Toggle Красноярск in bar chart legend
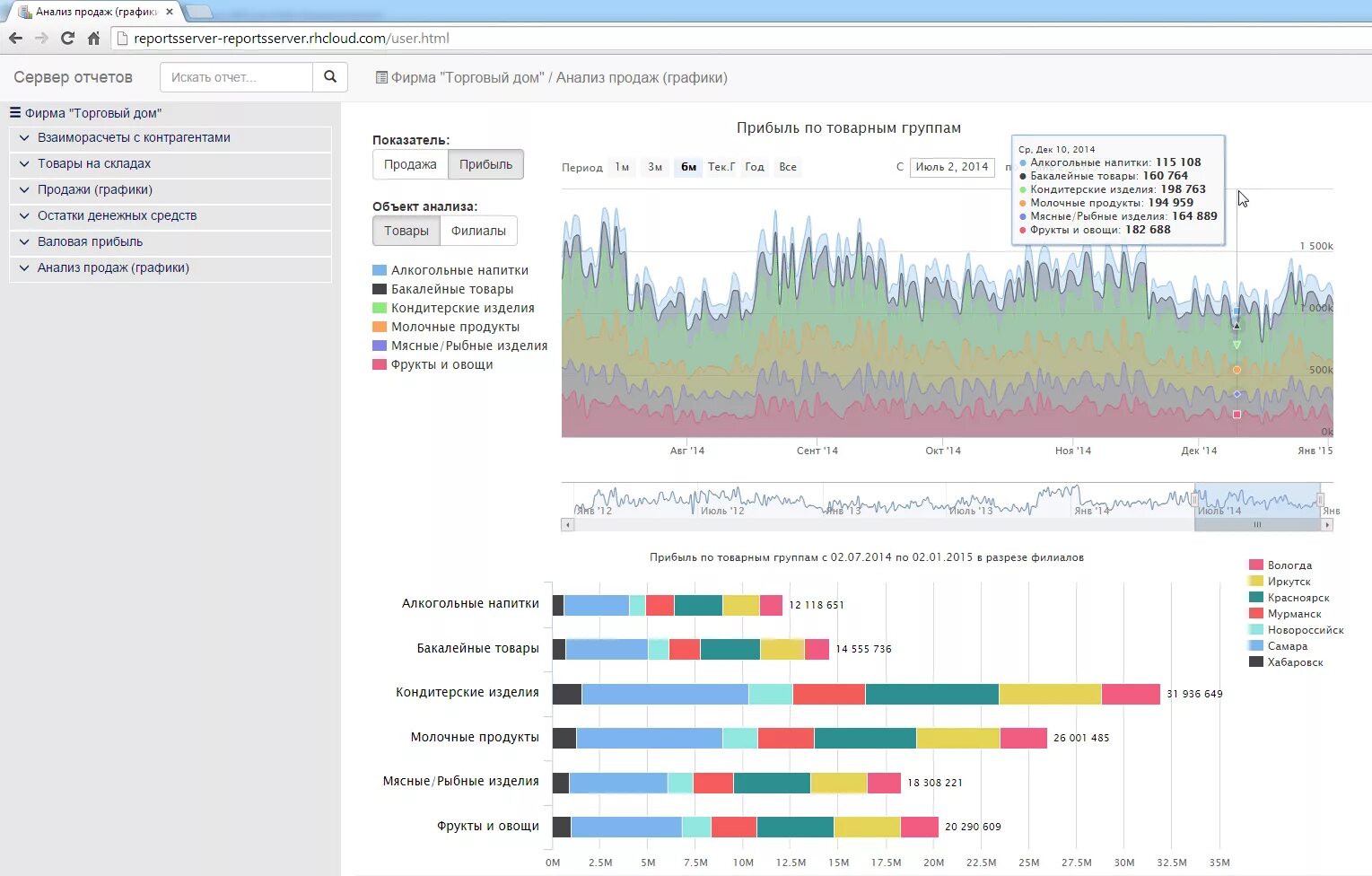This screenshot has width=1372, height=876. (x=1289, y=598)
